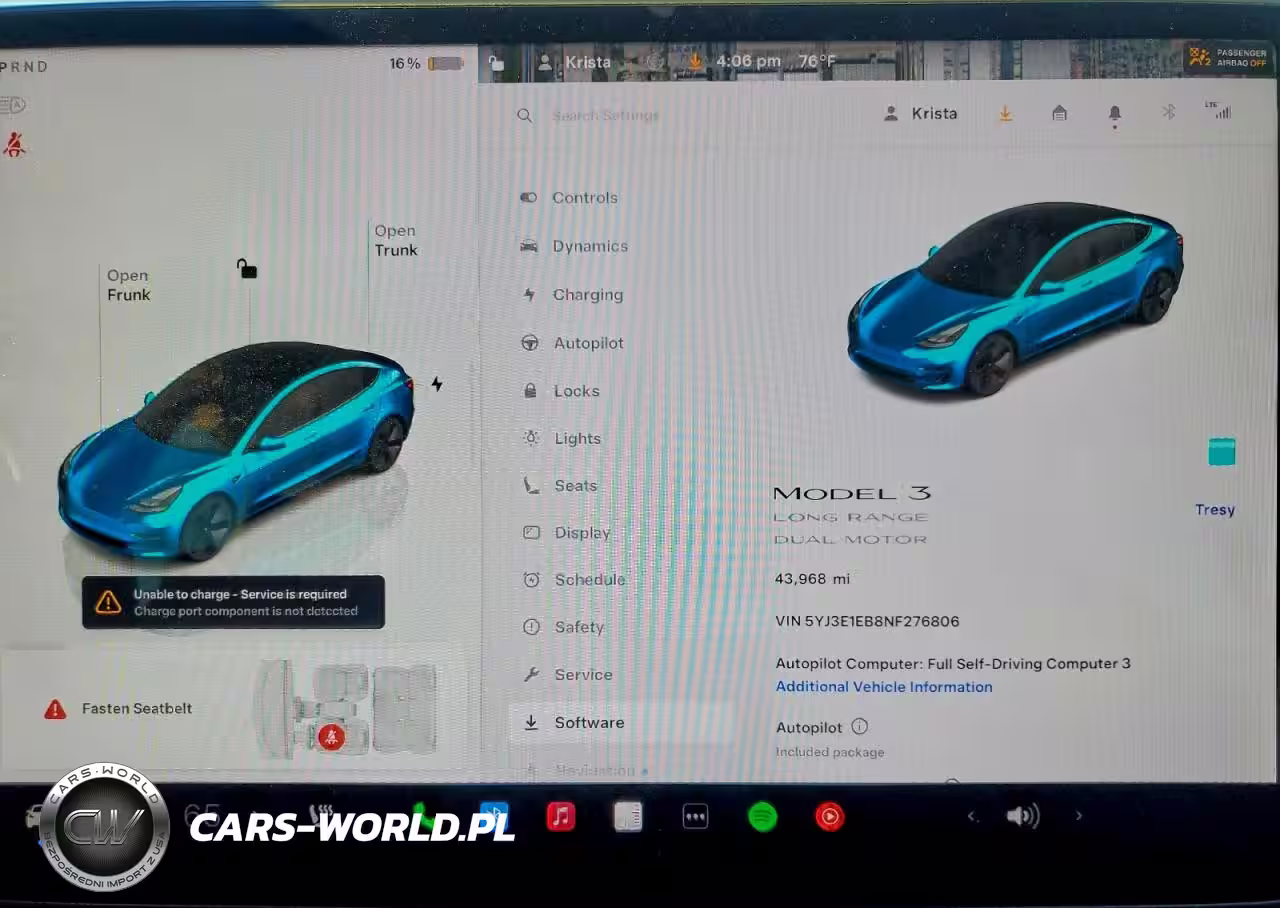Launch the red music note app
The height and width of the screenshot is (908, 1280).
coord(561,817)
